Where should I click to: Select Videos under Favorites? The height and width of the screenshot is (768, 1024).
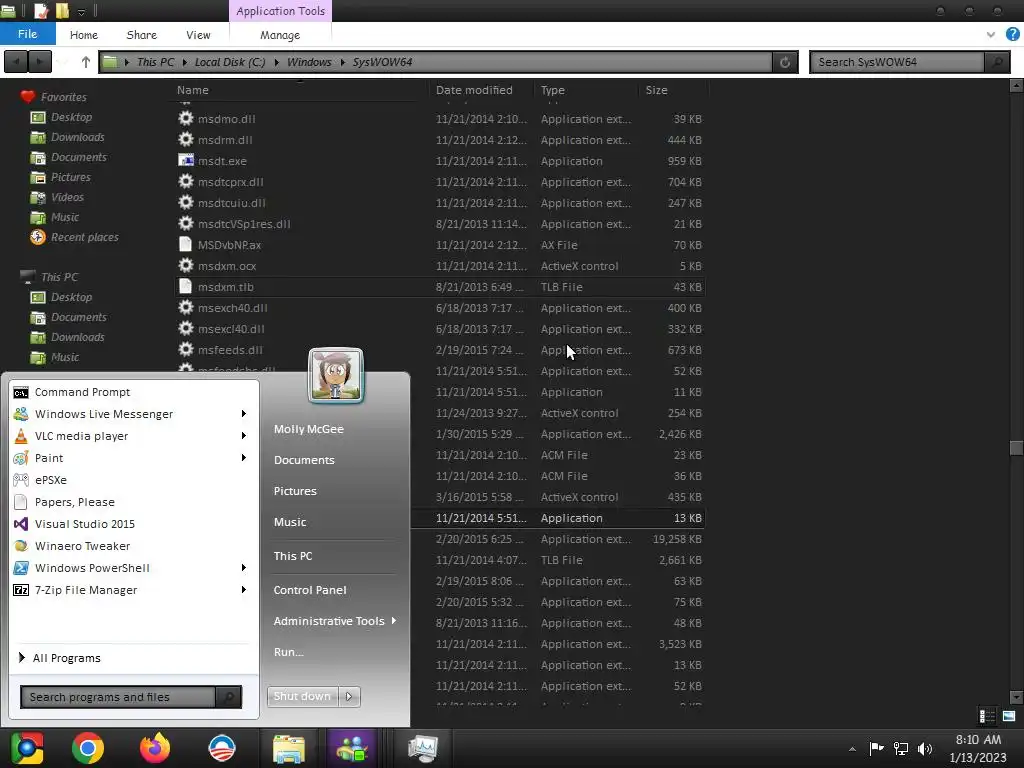click(67, 197)
